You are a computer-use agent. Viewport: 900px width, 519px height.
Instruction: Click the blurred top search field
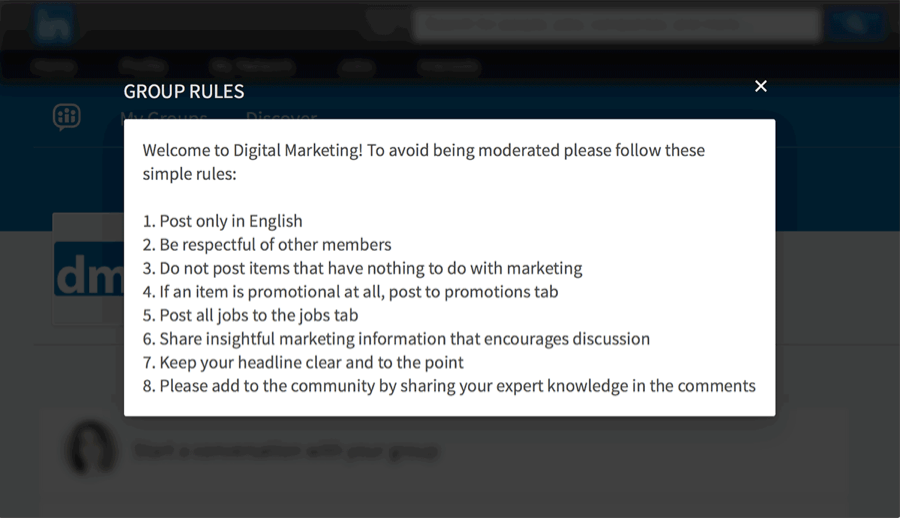[616, 25]
